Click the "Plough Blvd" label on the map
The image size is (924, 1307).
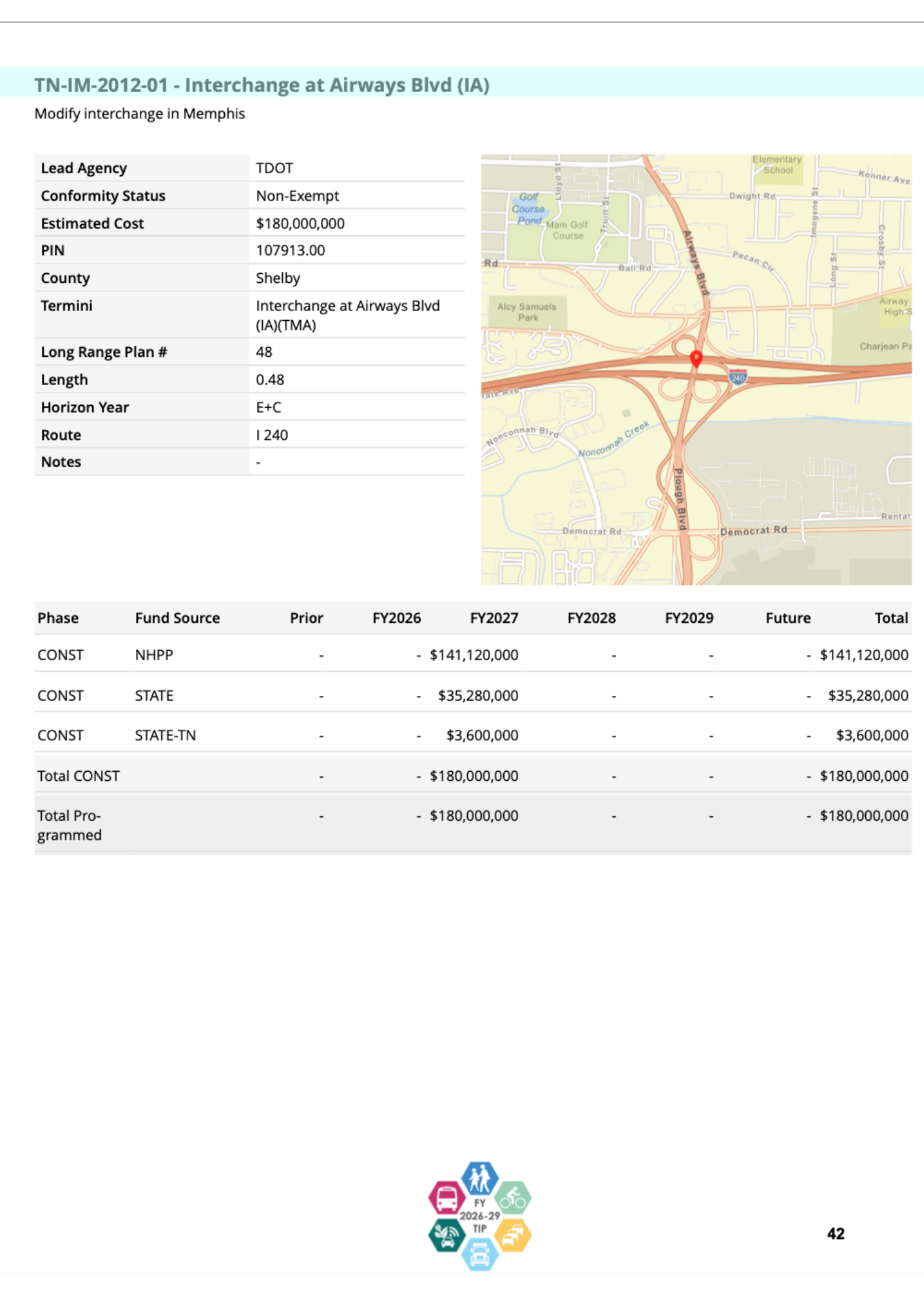point(680,499)
